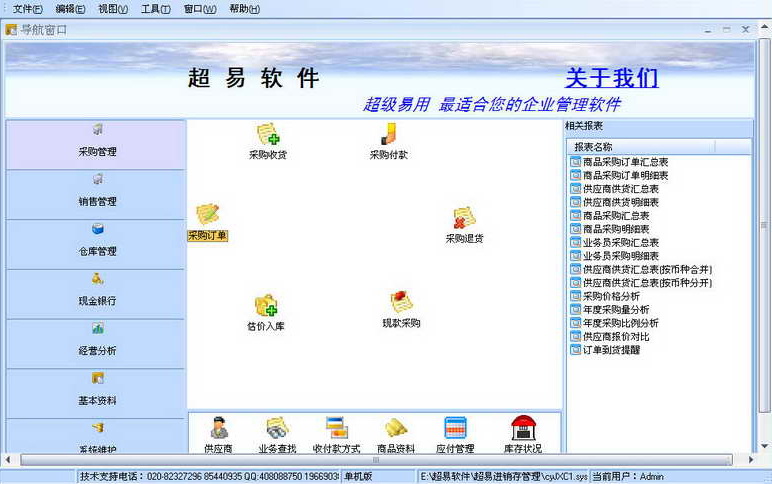Screen dimensions: 772x484
Task: Open the 窗口(W) menu
Action: (200, 9)
